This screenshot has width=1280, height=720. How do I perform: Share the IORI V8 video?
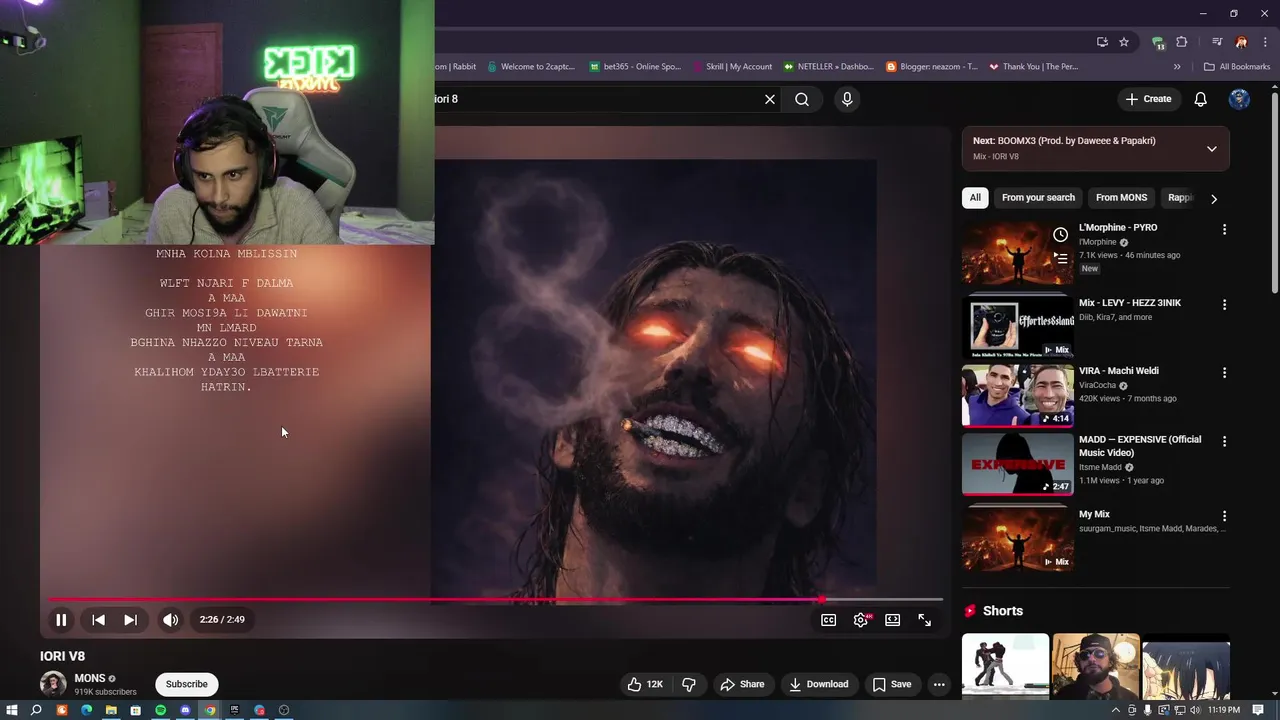[743, 684]
